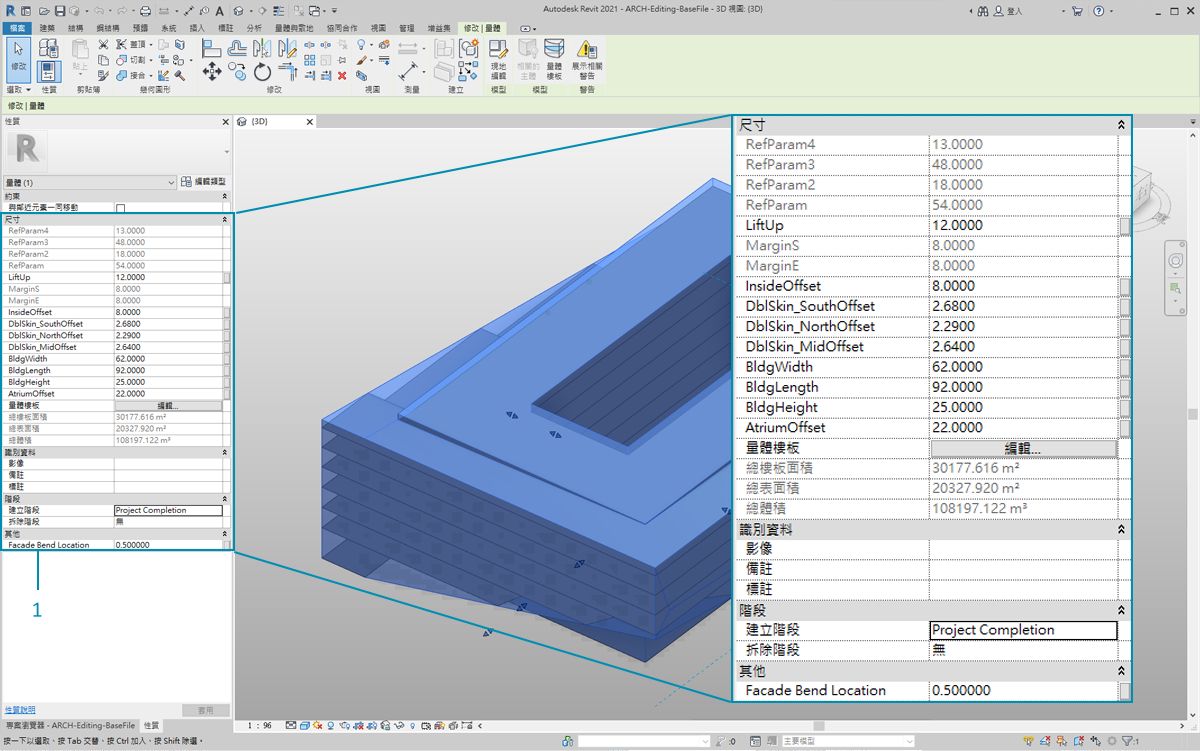Toggle the Properties palette ribbon icon
The image size is (1200, 751).
tap(48, 70)
